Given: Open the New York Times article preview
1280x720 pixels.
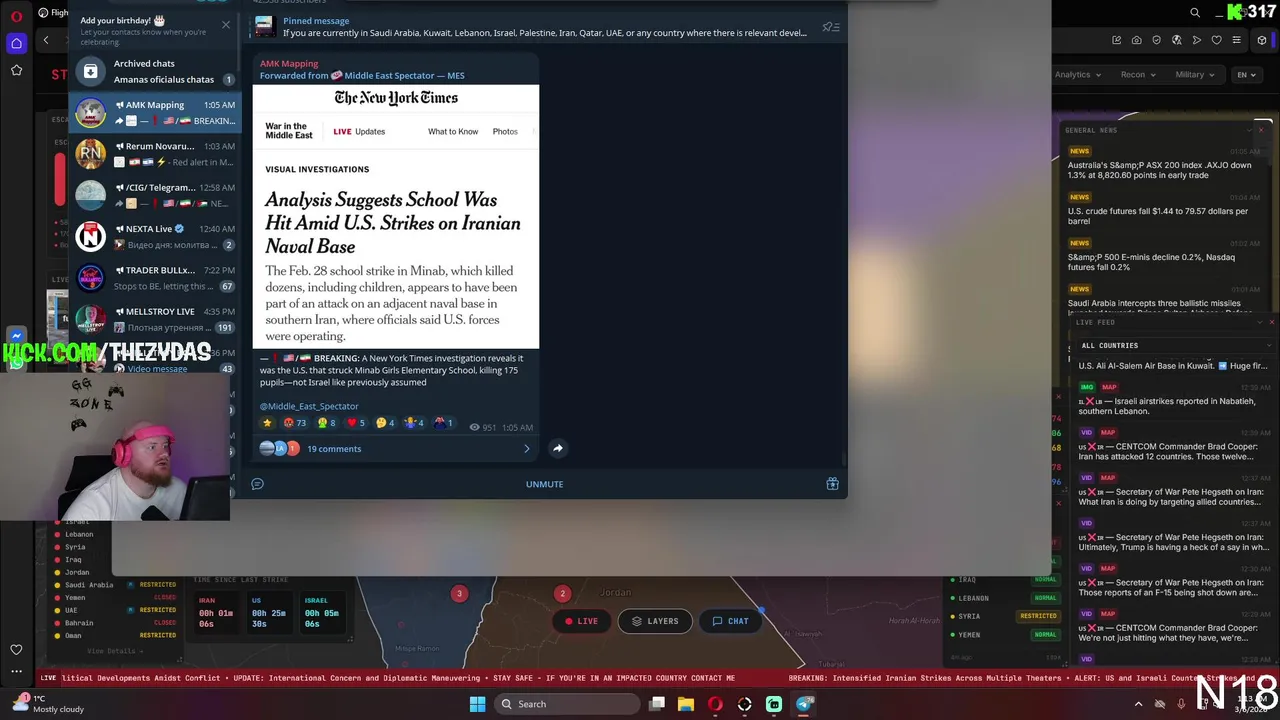Looking at the screenshot, I should 396,217.
